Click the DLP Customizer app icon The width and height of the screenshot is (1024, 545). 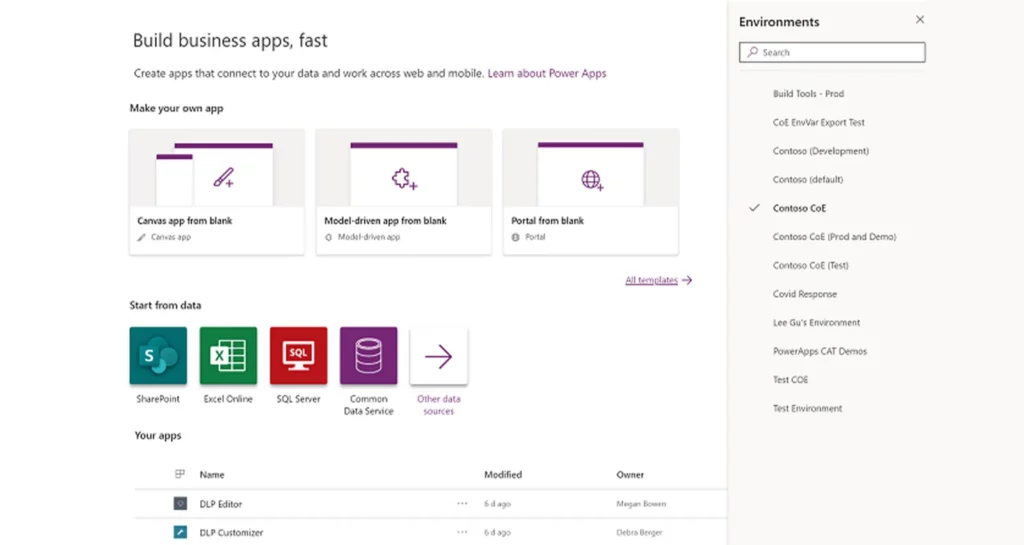[x=180, y=532]
